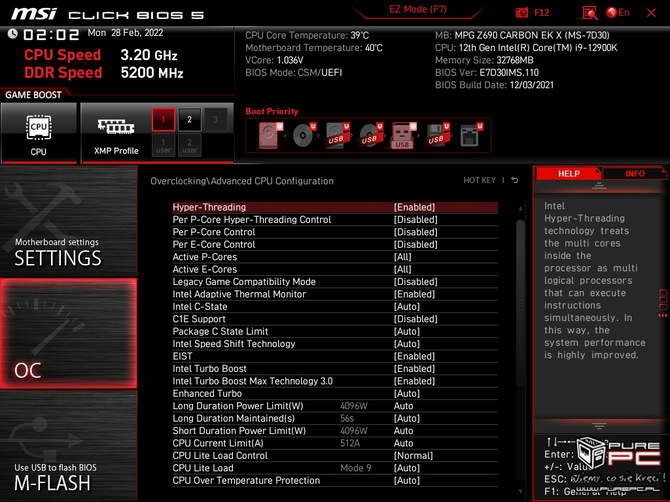670x502 pixels.
Task: Click the Overclocking\Advanced CPU Configuration breadcrumb
Action: point(242,181)
